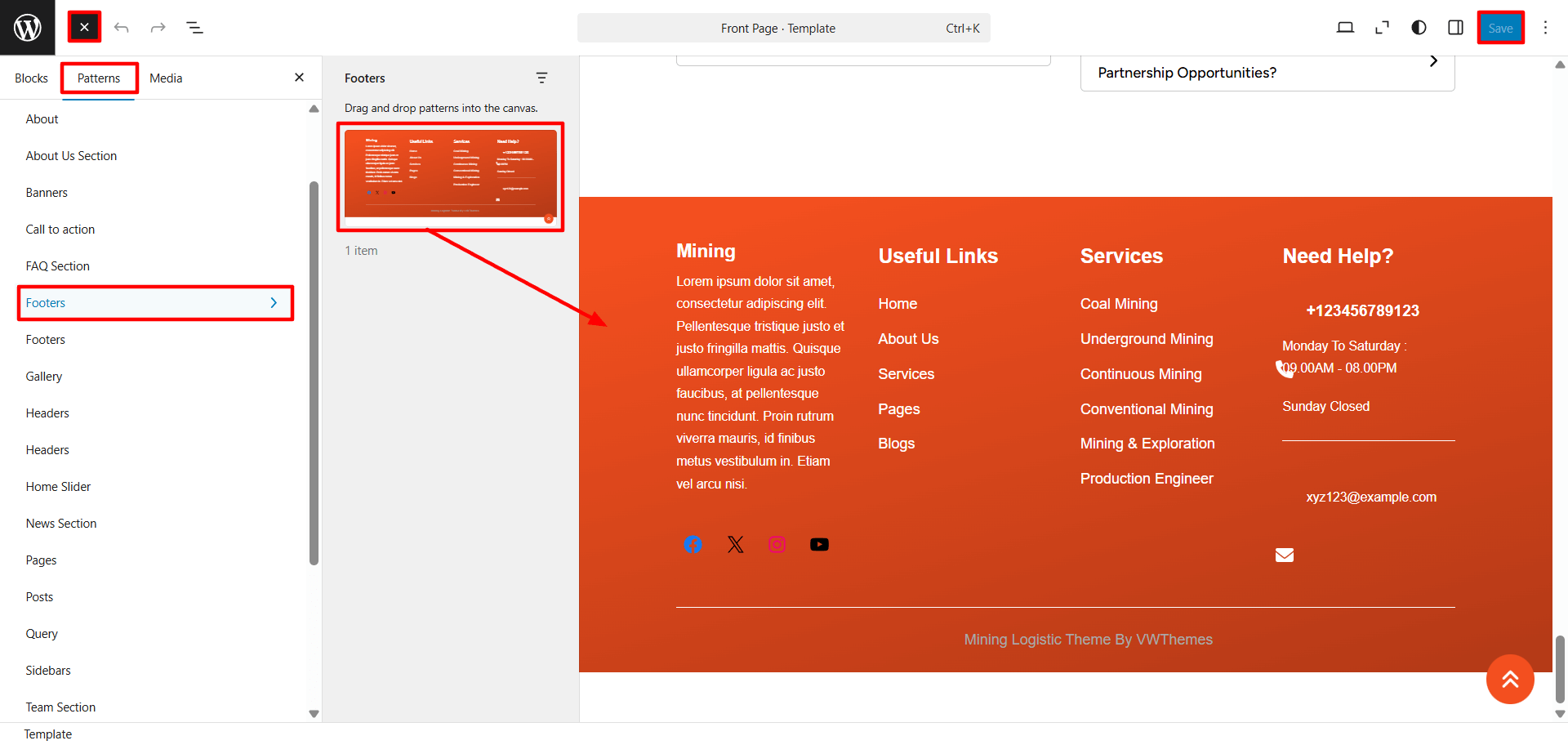Toggle the Styles half-circle icon
The height and width of the screenshot is (745, 1568).
(1419, 28)
